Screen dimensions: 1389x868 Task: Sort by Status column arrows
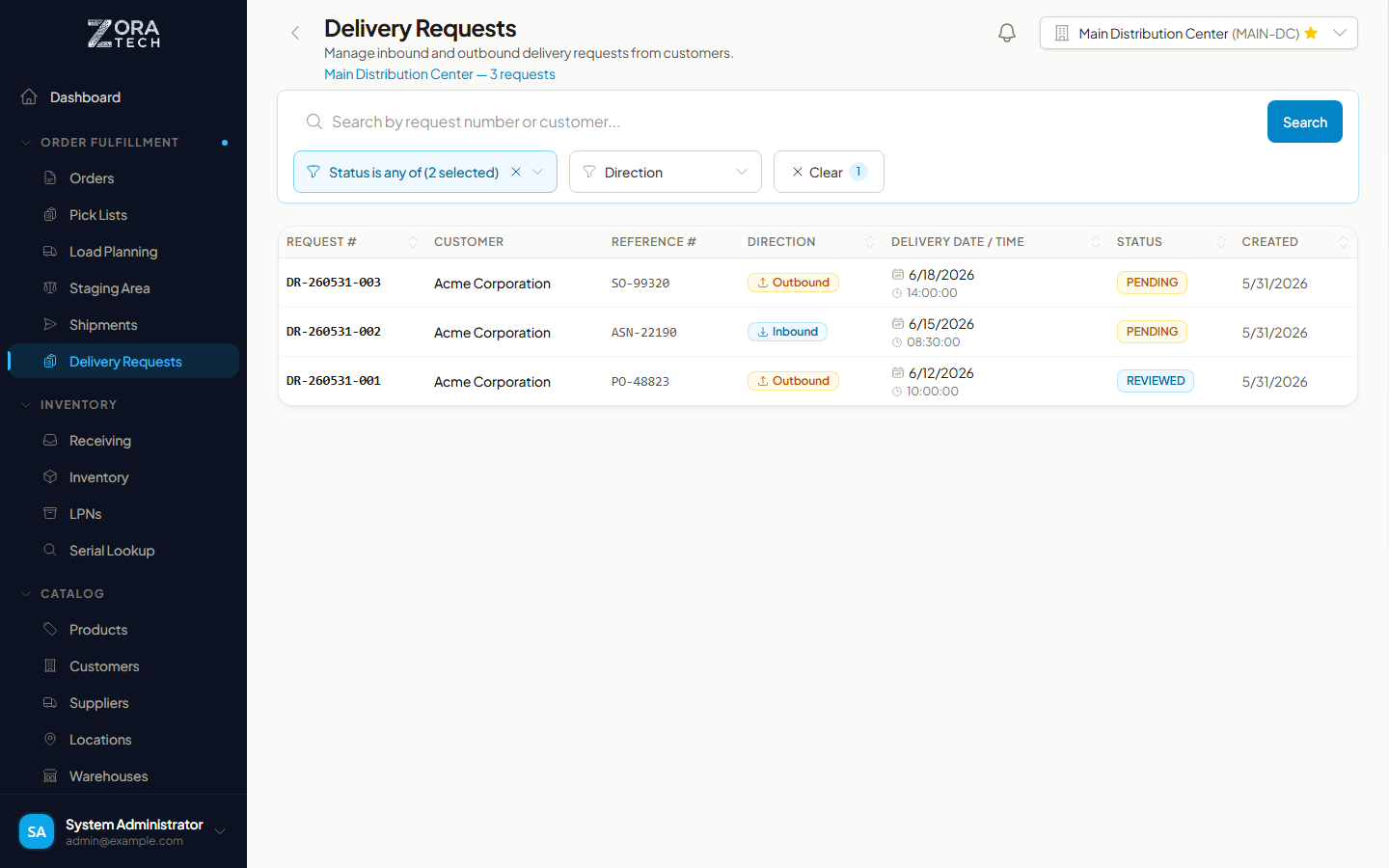(1221, 242)
